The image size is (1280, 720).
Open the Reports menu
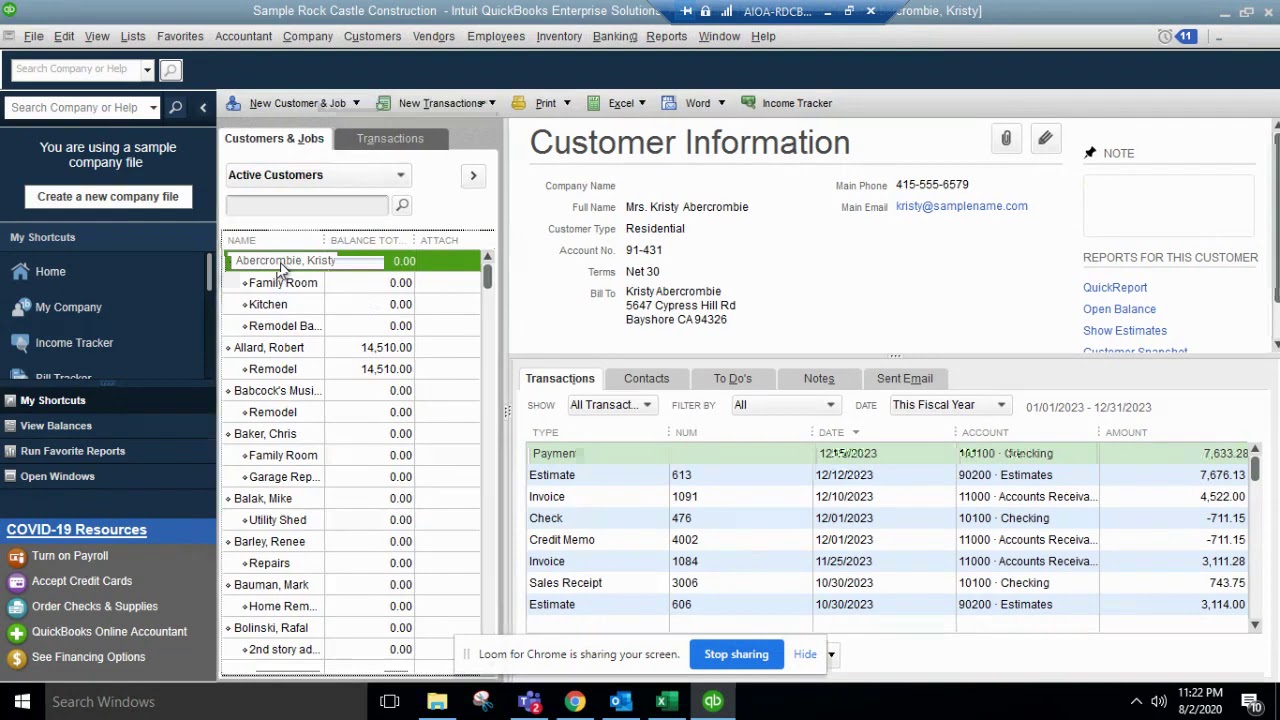666,36
